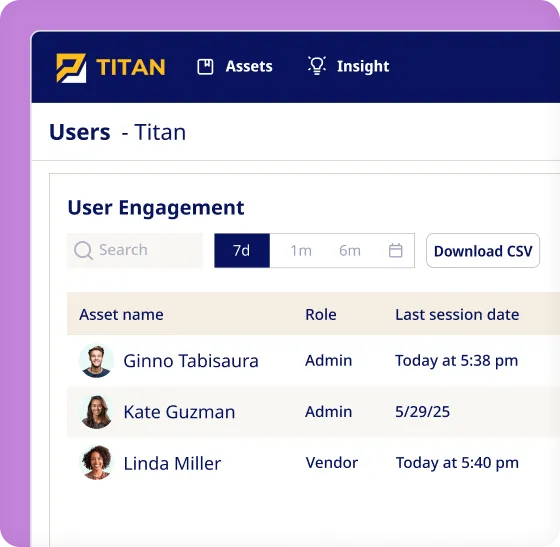
Task: Open the calendar date picker icon
Action: [x=395, y=250]
